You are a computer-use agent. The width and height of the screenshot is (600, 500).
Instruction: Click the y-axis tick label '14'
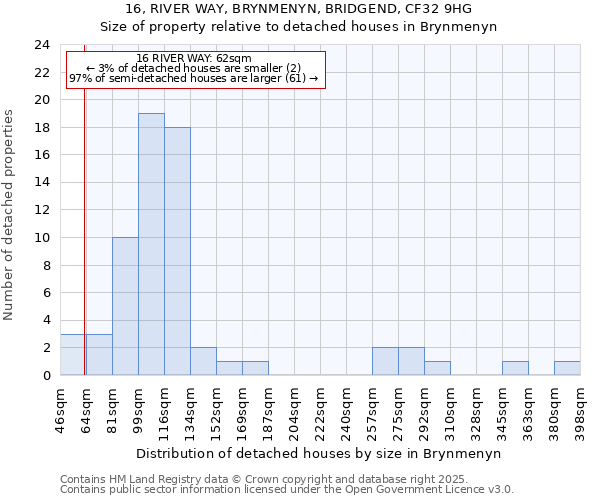tap(42, 182)
